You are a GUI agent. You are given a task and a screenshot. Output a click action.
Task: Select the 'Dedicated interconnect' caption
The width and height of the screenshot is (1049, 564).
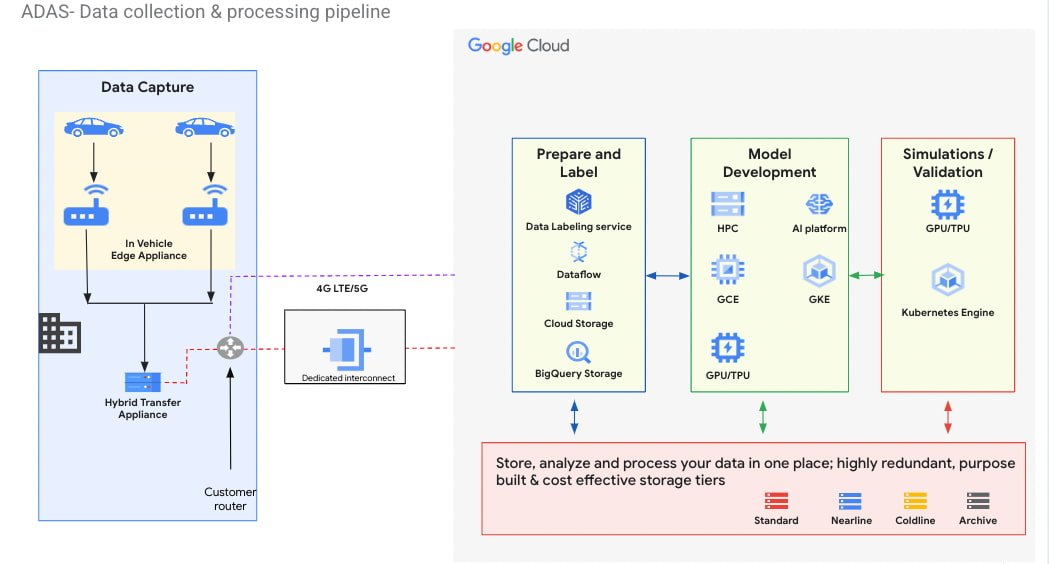click(x=348, y=378)
